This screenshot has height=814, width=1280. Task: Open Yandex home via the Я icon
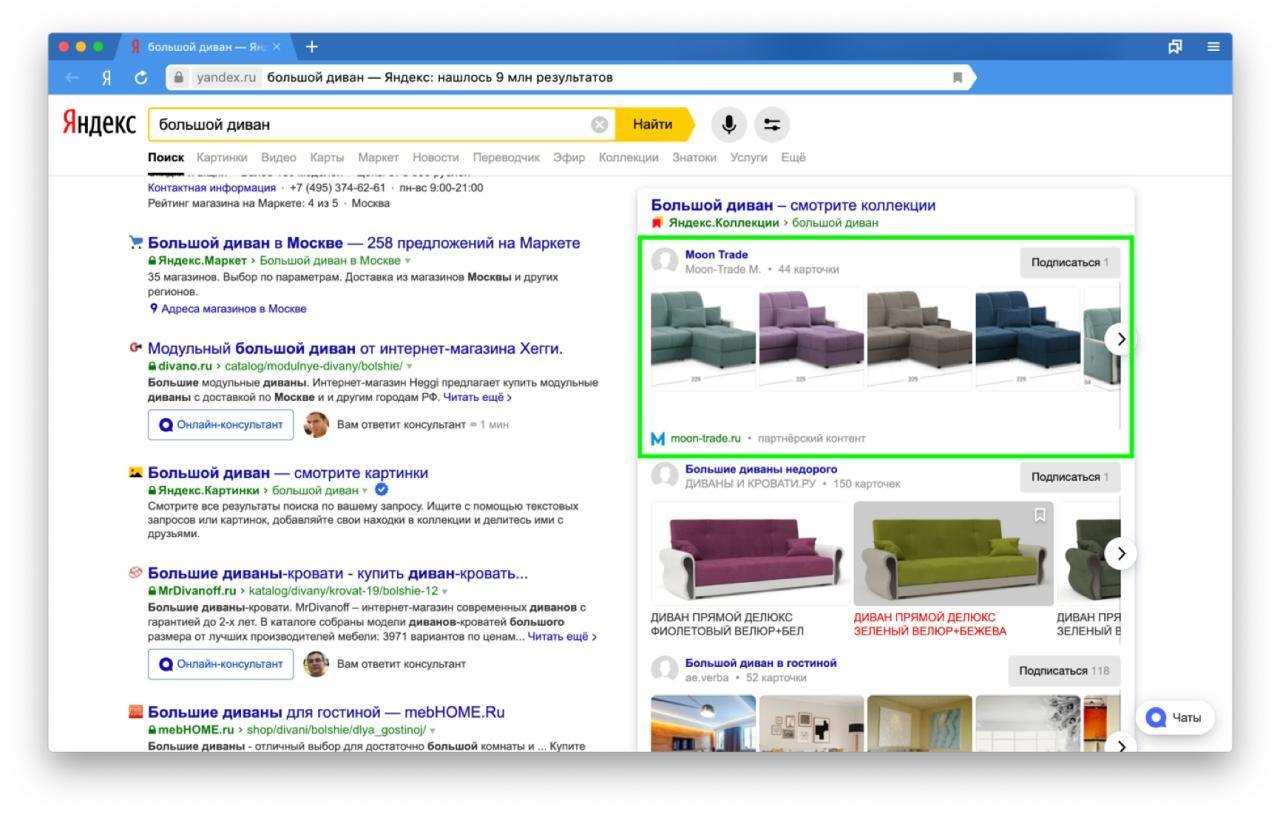click(106, 77)
